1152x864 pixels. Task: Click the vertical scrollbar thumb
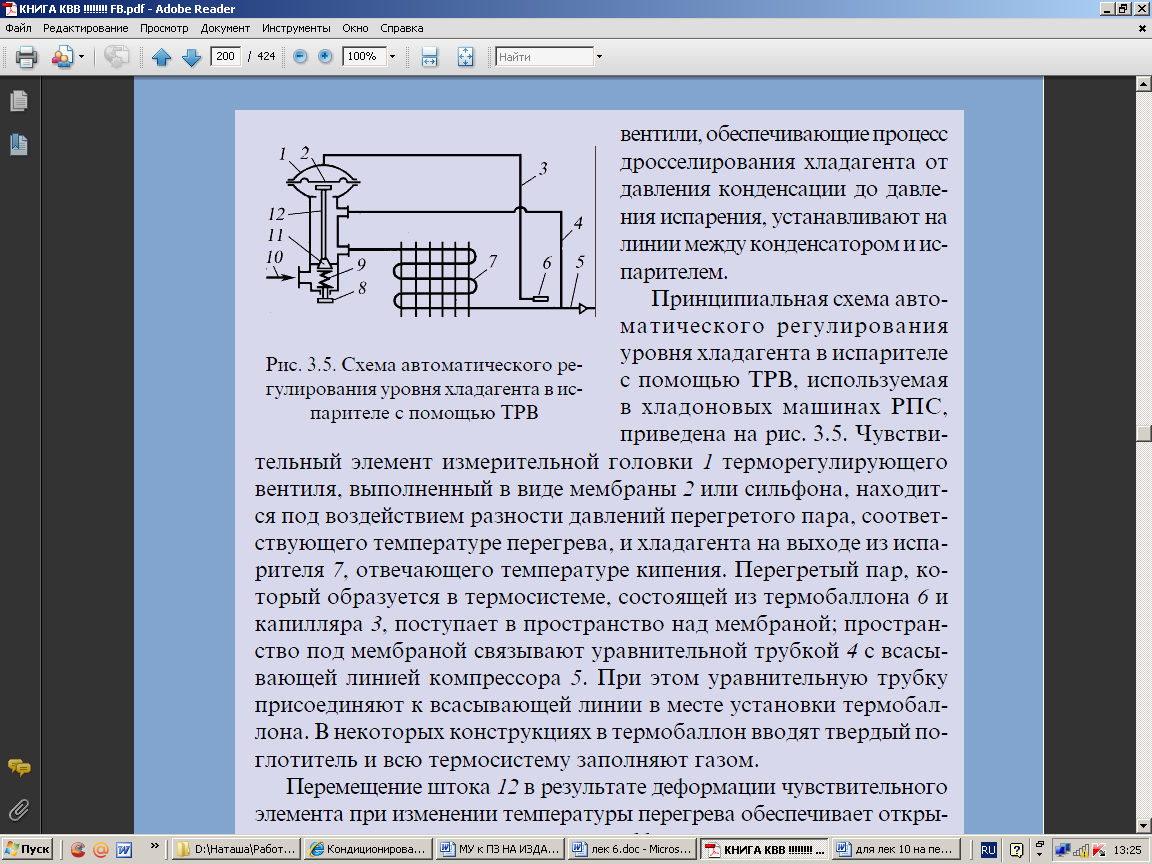(1143, 433)
